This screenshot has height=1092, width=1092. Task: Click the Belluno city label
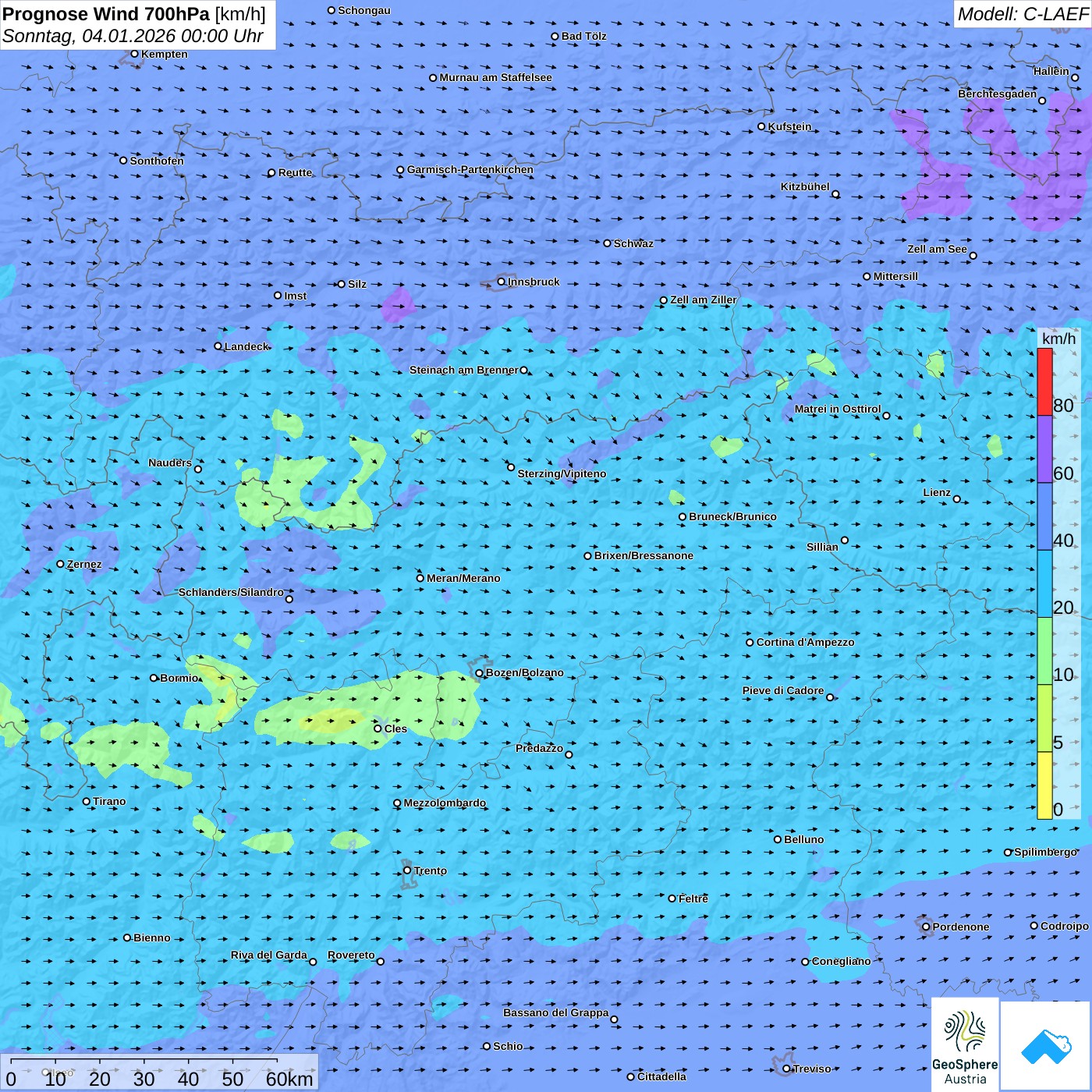click(x=803, y=839)
